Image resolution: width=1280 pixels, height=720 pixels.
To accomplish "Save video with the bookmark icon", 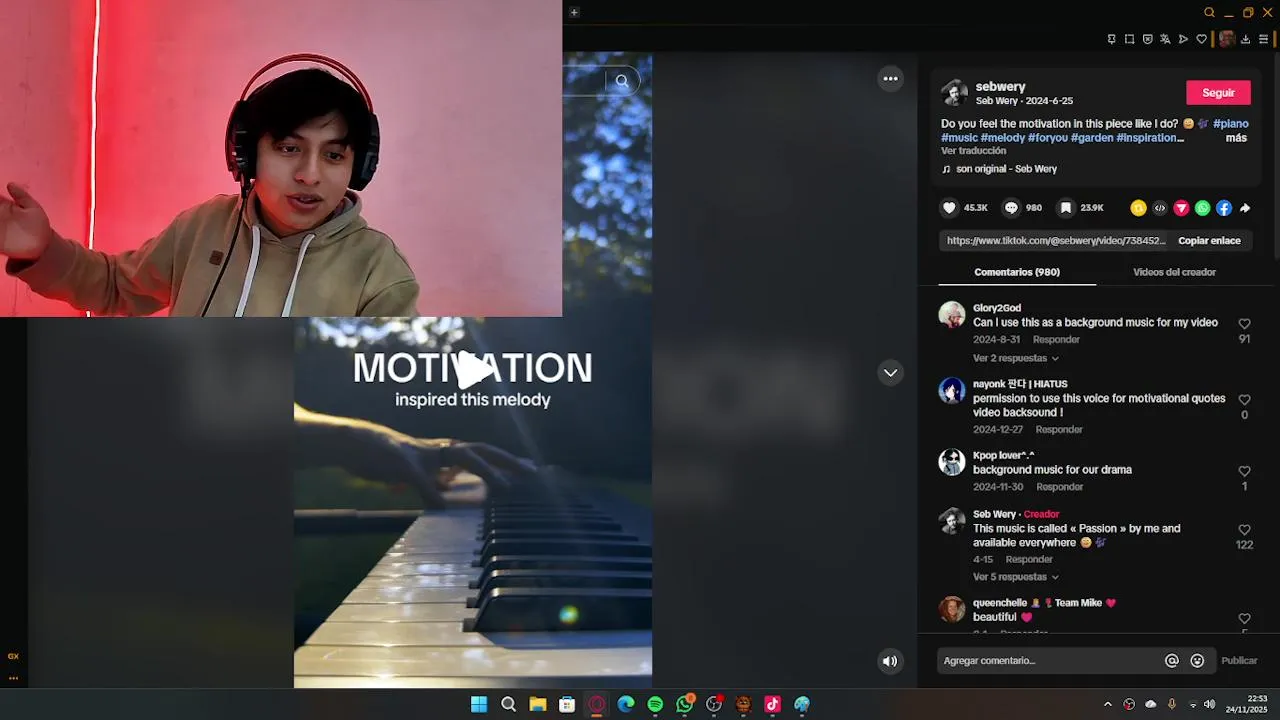I will [x=1066, y=208].
